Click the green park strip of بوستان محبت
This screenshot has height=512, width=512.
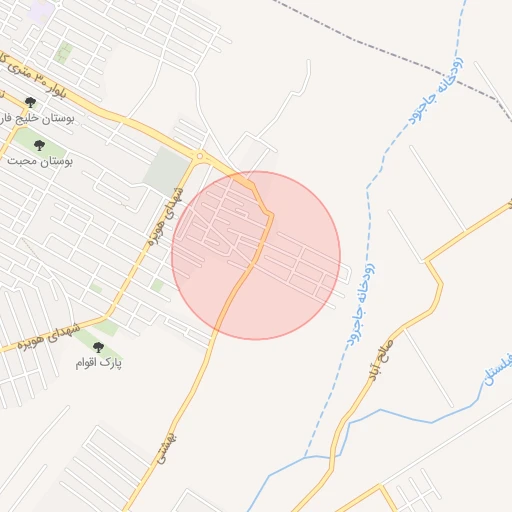40,144
